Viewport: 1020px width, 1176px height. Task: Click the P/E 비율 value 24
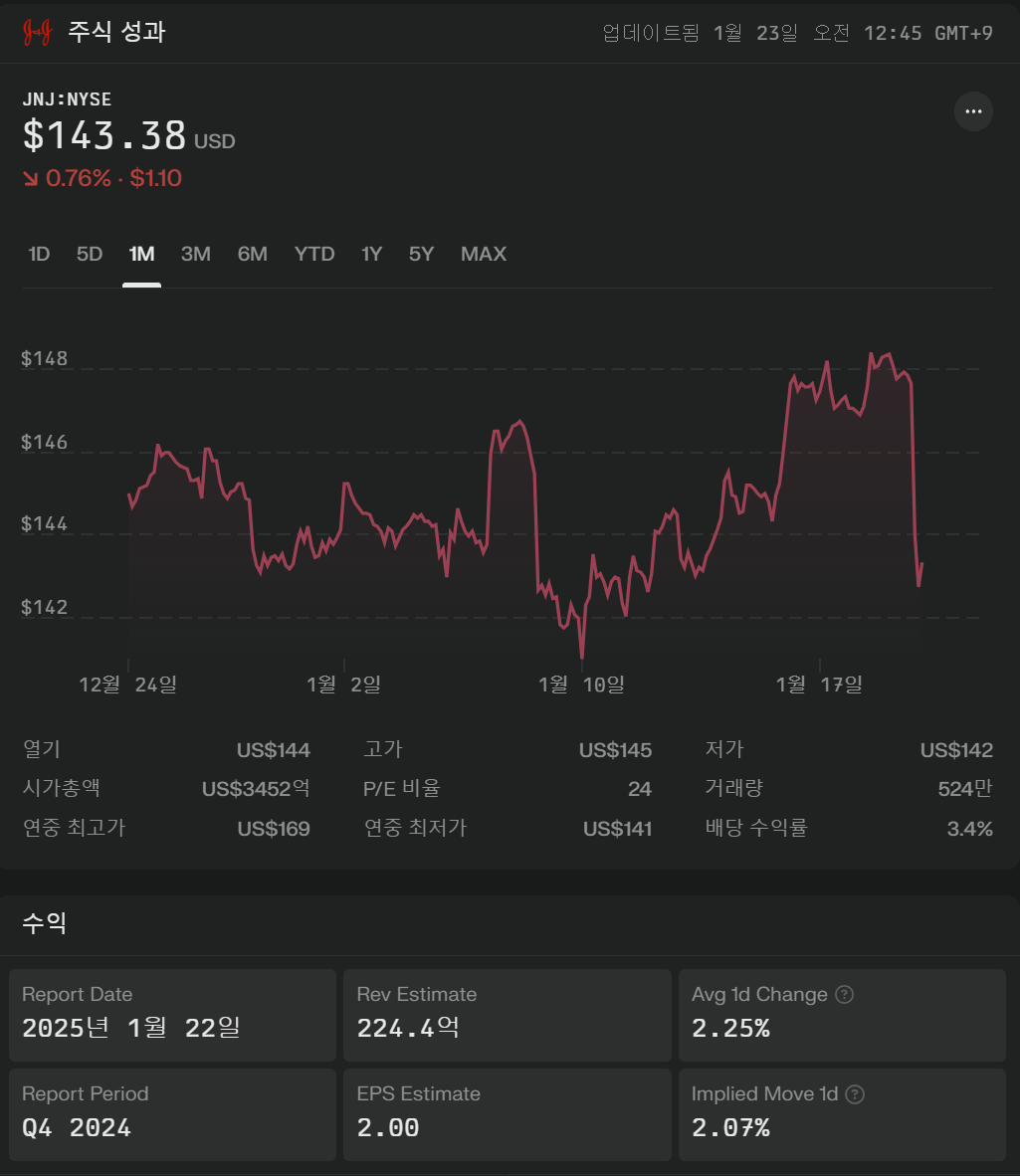[x=640, y=789]
